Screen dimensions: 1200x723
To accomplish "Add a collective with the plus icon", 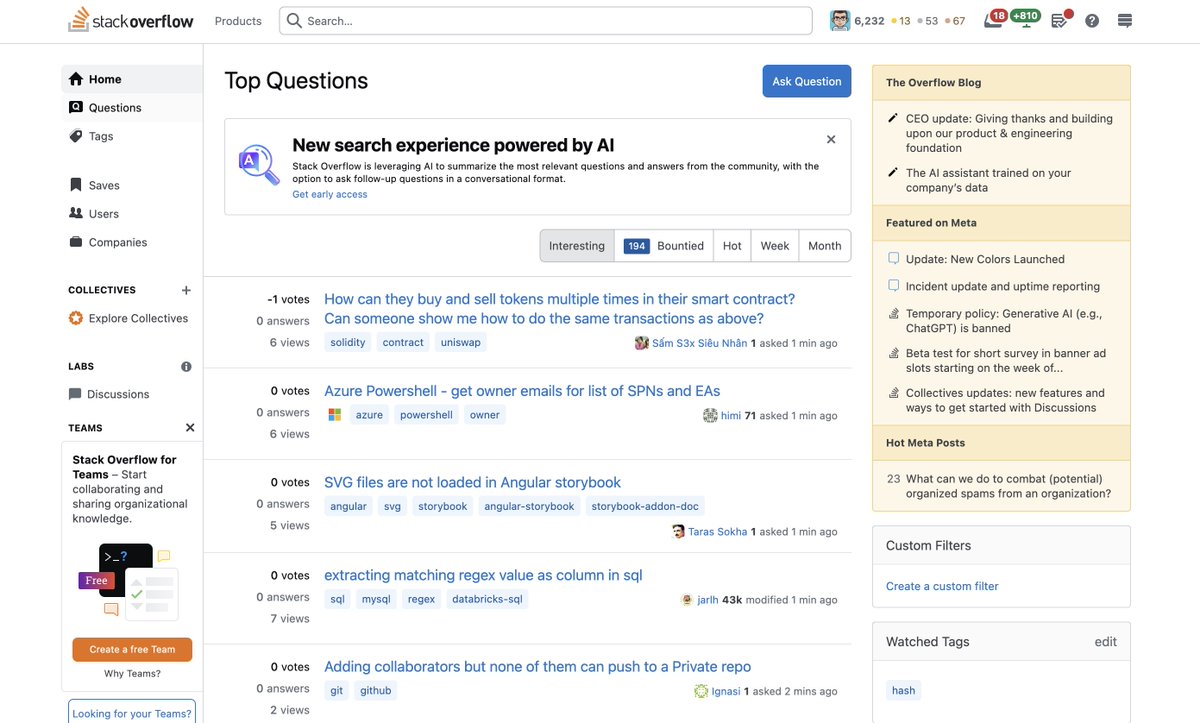I will (x=186, y=290).
